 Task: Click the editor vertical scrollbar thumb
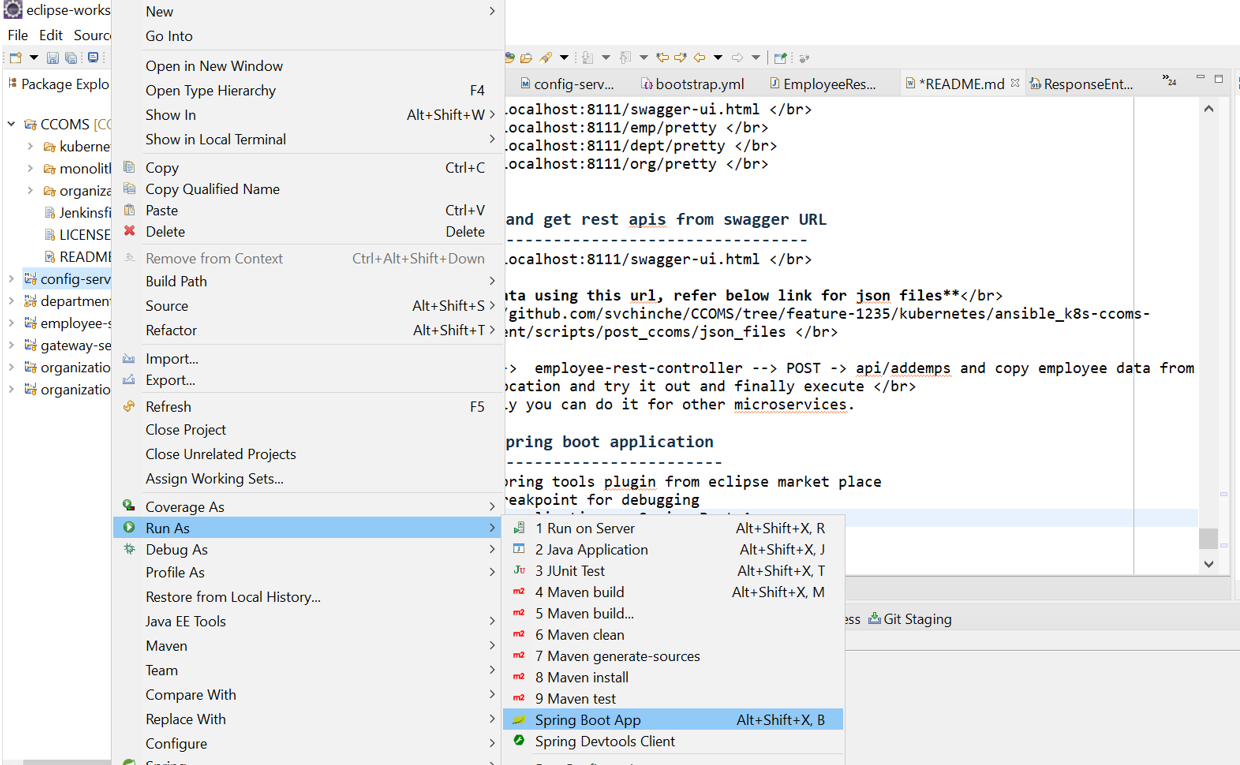click(x=1209, y=538)
